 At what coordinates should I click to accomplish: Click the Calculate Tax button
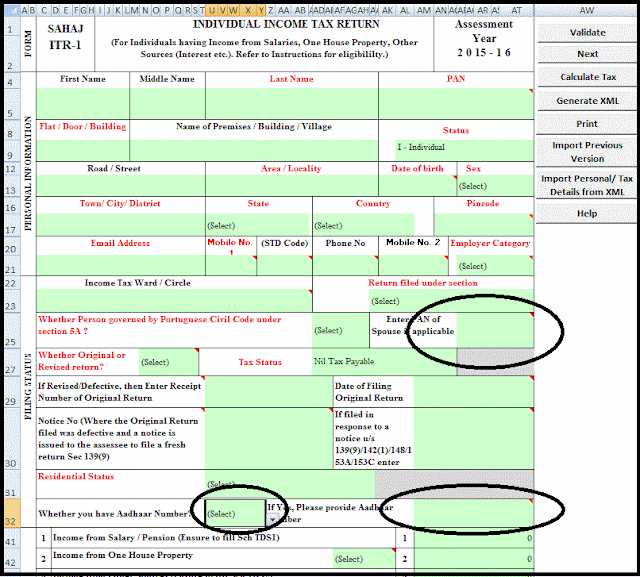pyautogui.click(x=587, y=77)
